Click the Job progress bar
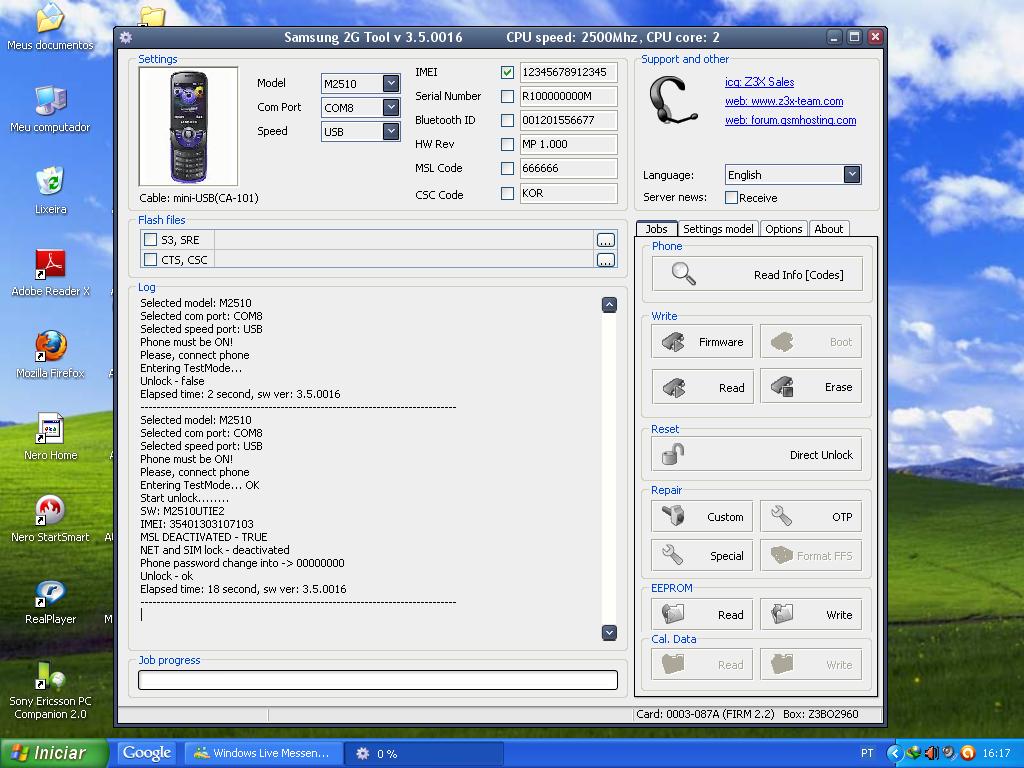The height and width of the screenshot is (768, 1024). pyautogui.click(x=377, y=680)
